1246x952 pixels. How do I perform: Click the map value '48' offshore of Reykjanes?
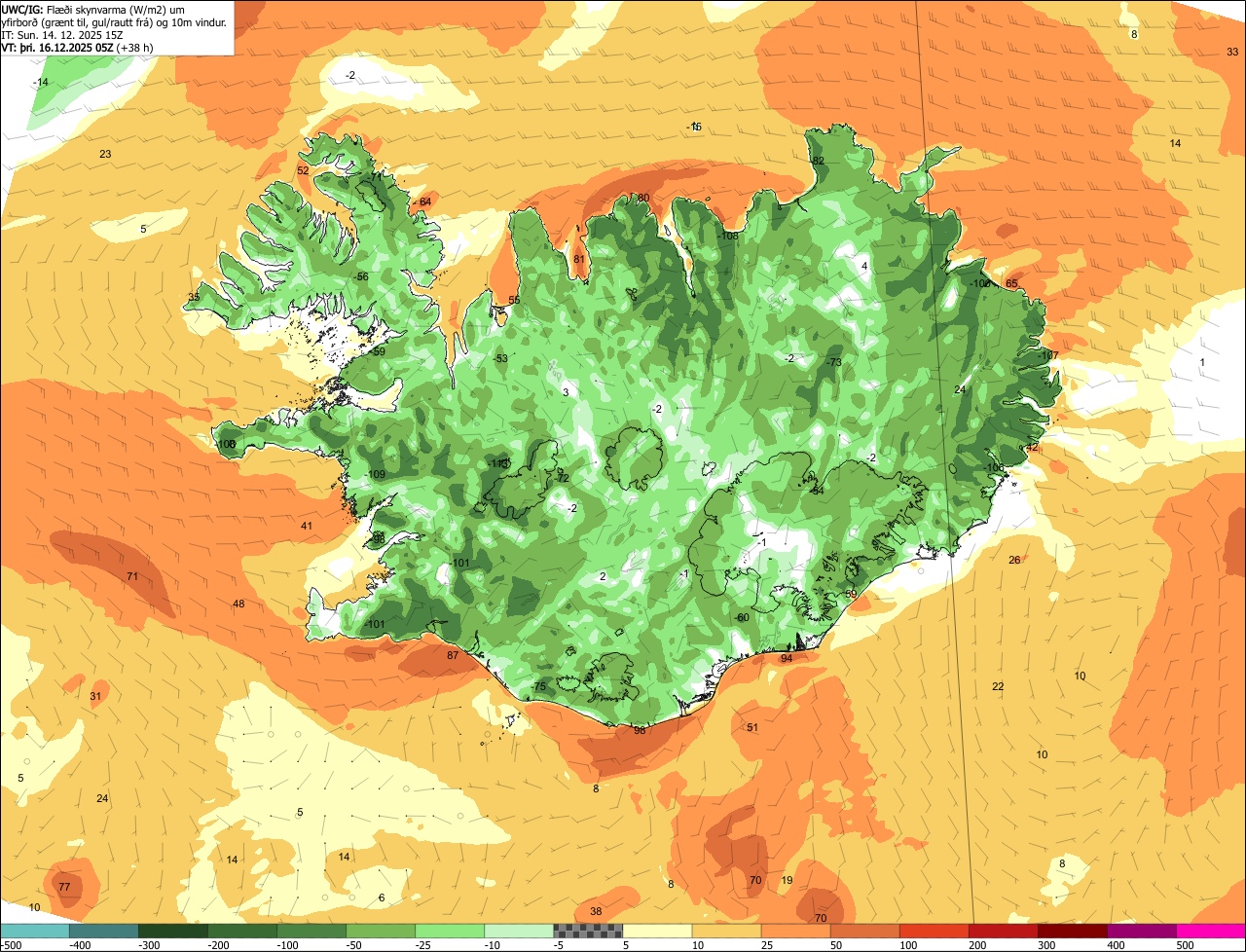tap(238, 604)
